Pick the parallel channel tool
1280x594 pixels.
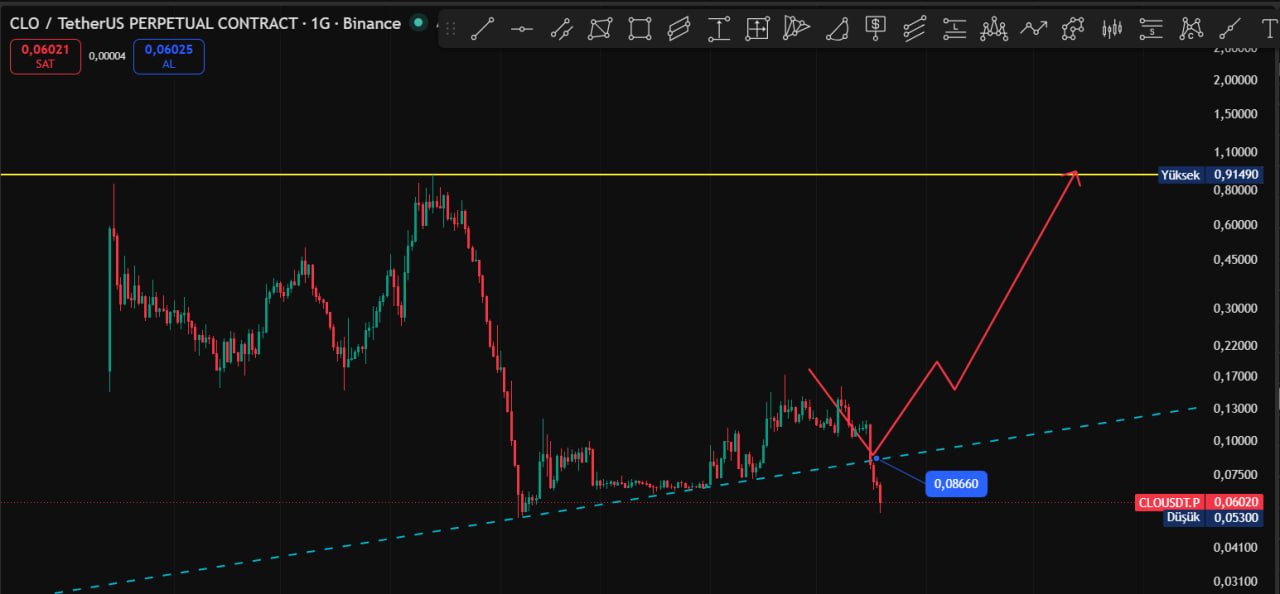(x=679, y=29)
